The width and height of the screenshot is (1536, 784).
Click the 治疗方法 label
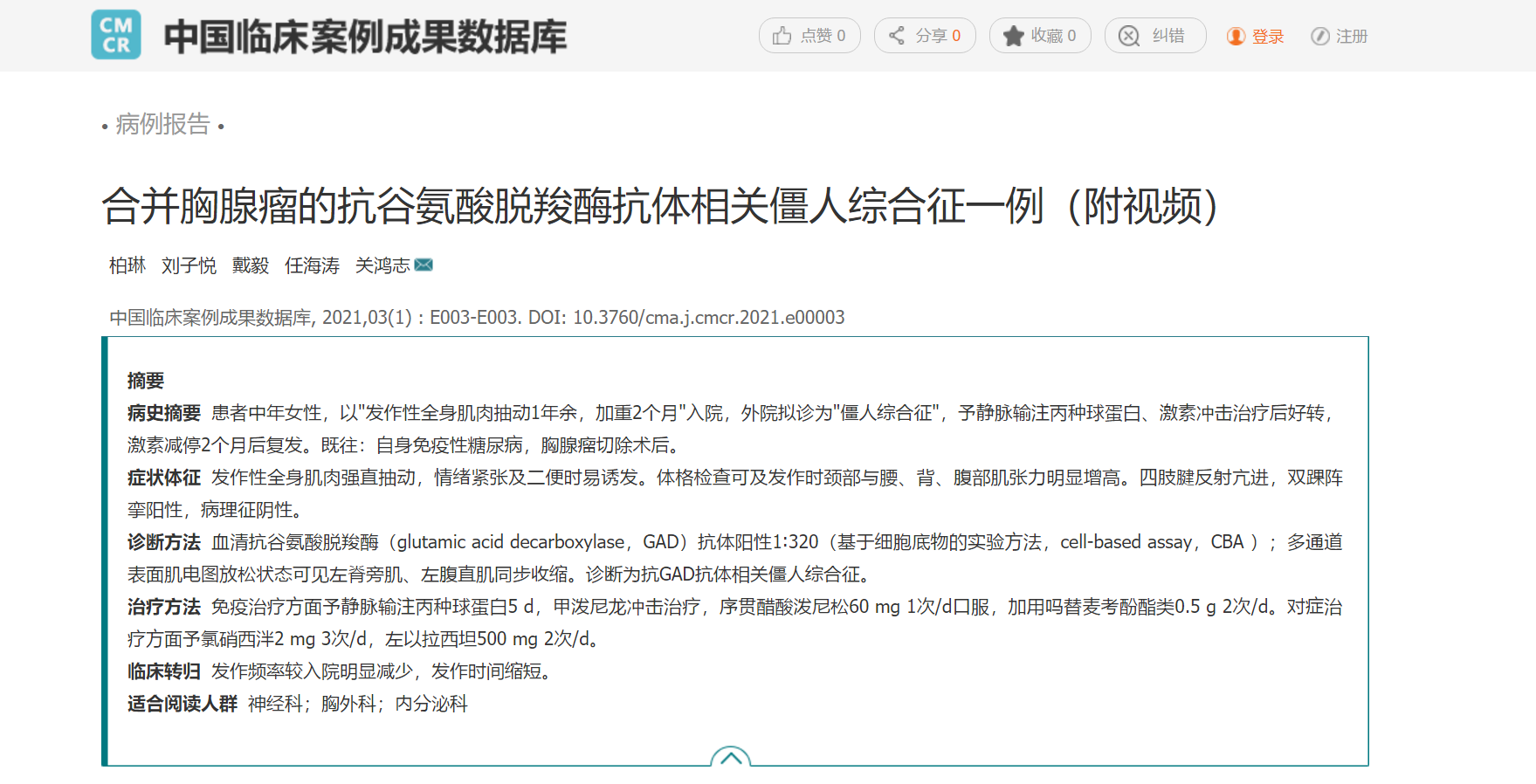click(x=164, y=607)
